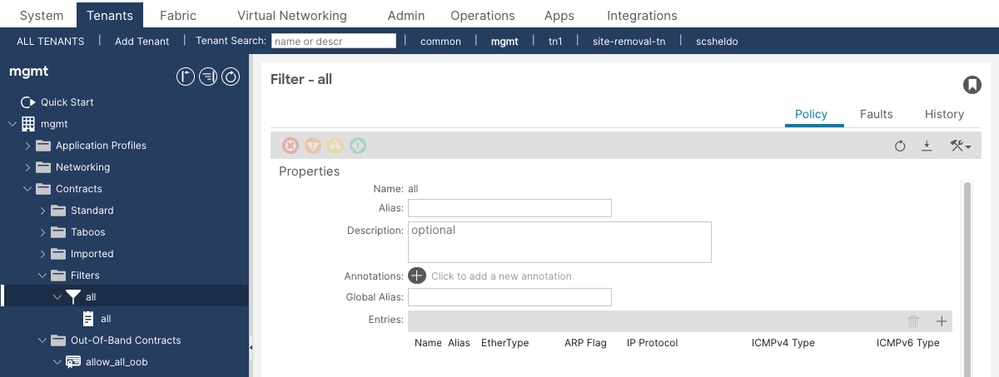Switch to the Faults tab
The image size is (999, 377).
876,114
